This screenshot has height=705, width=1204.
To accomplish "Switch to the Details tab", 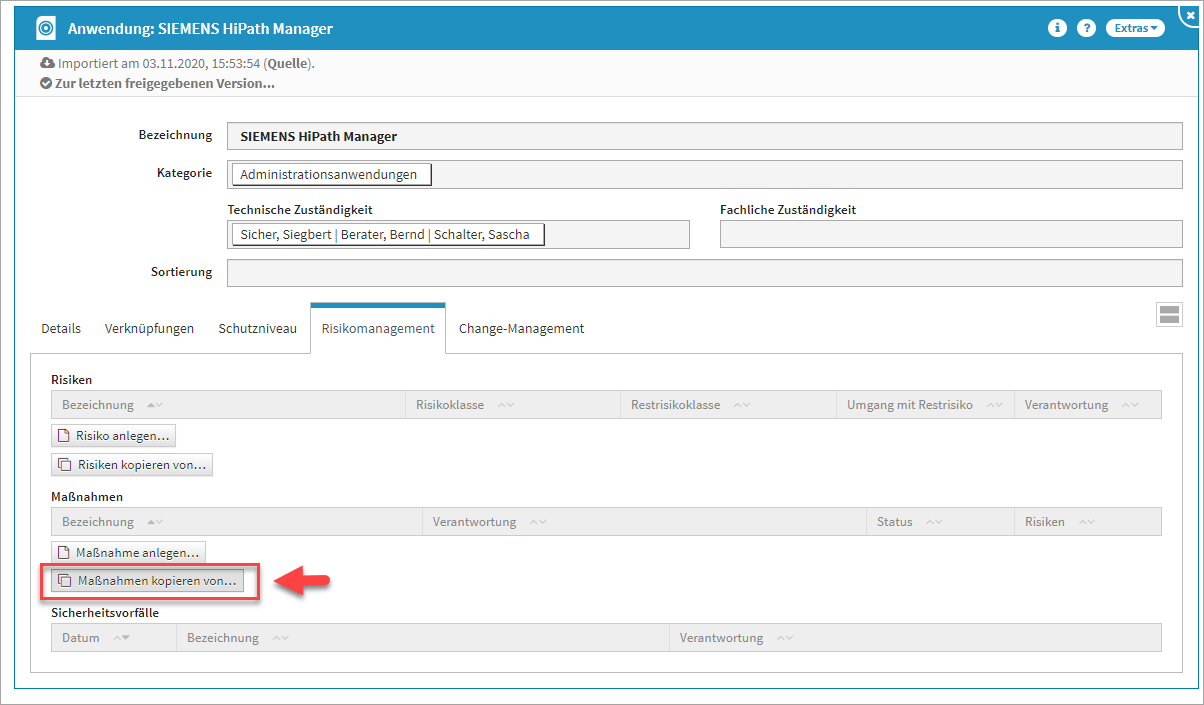I will 61,328.
